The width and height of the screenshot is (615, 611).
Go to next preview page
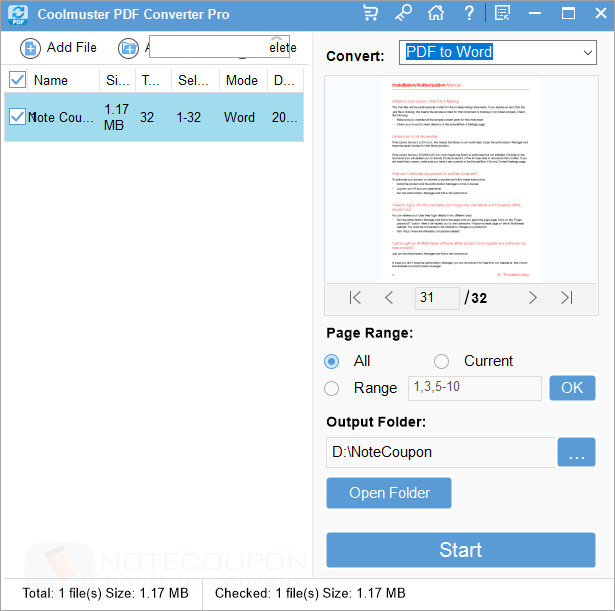click(x=532, y=298)
